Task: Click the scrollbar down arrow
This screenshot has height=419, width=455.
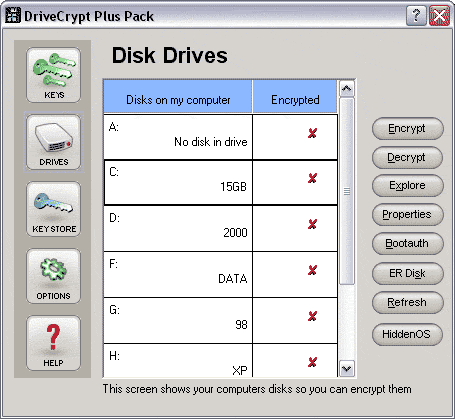Action: 347,369
